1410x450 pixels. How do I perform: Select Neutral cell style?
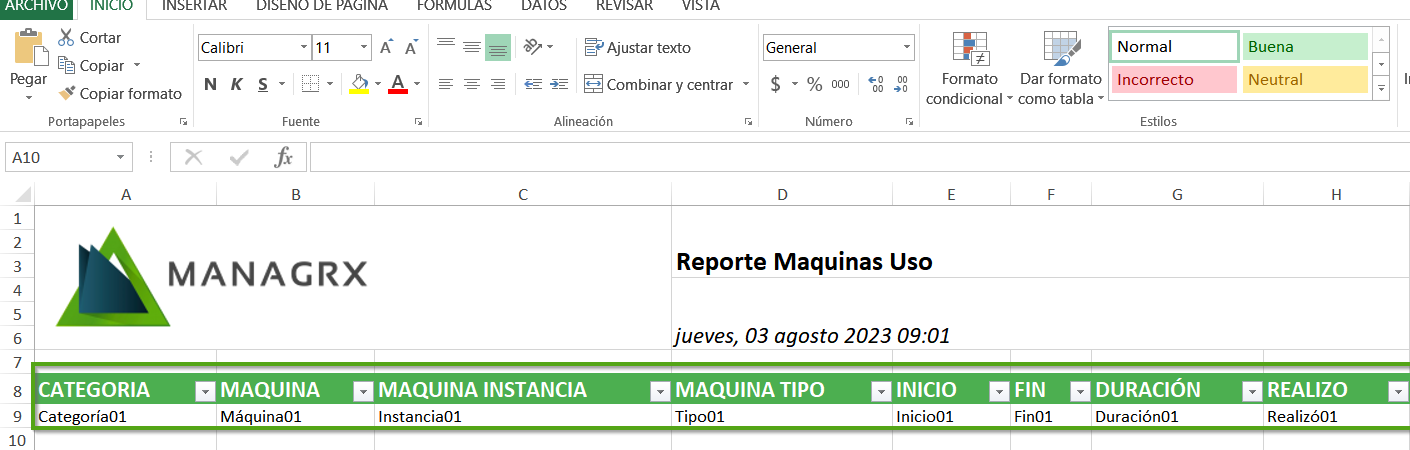[x=1305, y=79]
